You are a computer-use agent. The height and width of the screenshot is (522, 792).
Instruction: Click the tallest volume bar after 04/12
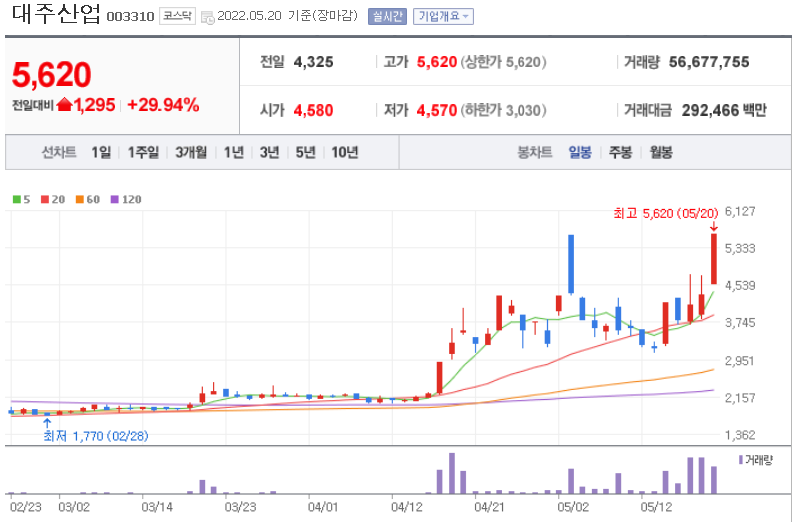(x=452, y=473)
